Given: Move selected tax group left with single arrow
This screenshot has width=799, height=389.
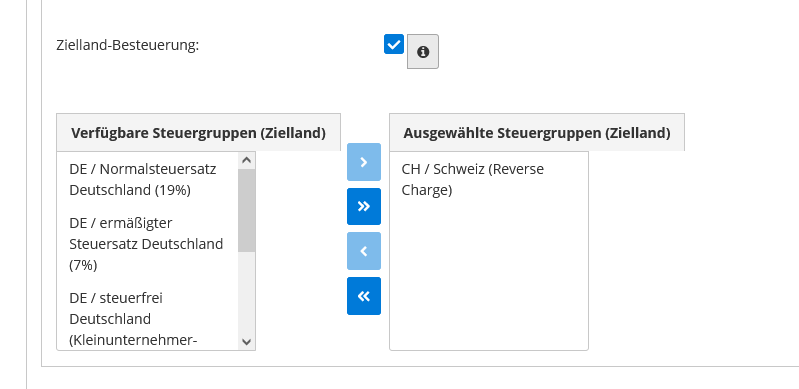Looking at the screenshot, I should [364, 251].
